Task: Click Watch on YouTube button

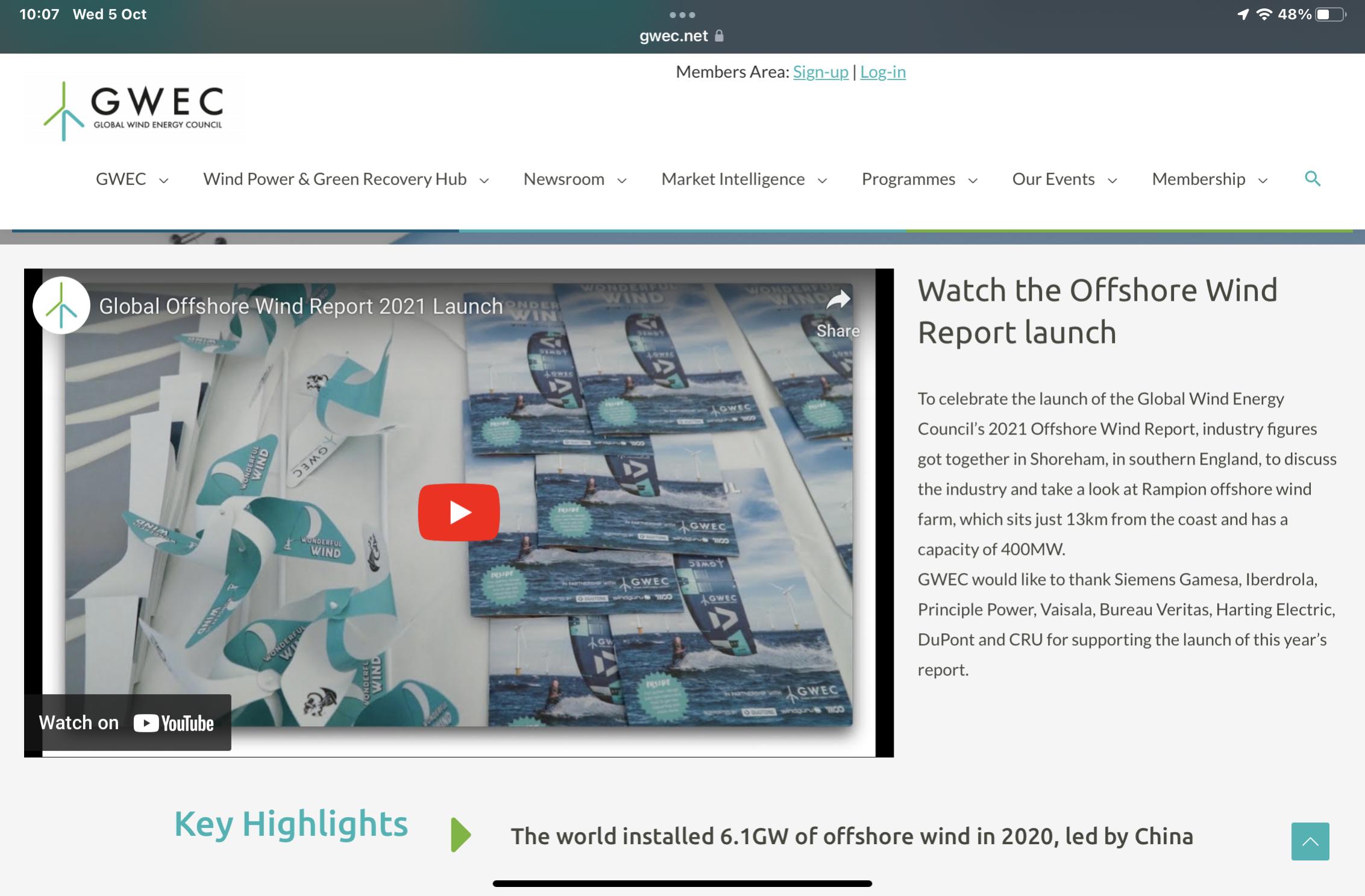Action: (128, 722)
